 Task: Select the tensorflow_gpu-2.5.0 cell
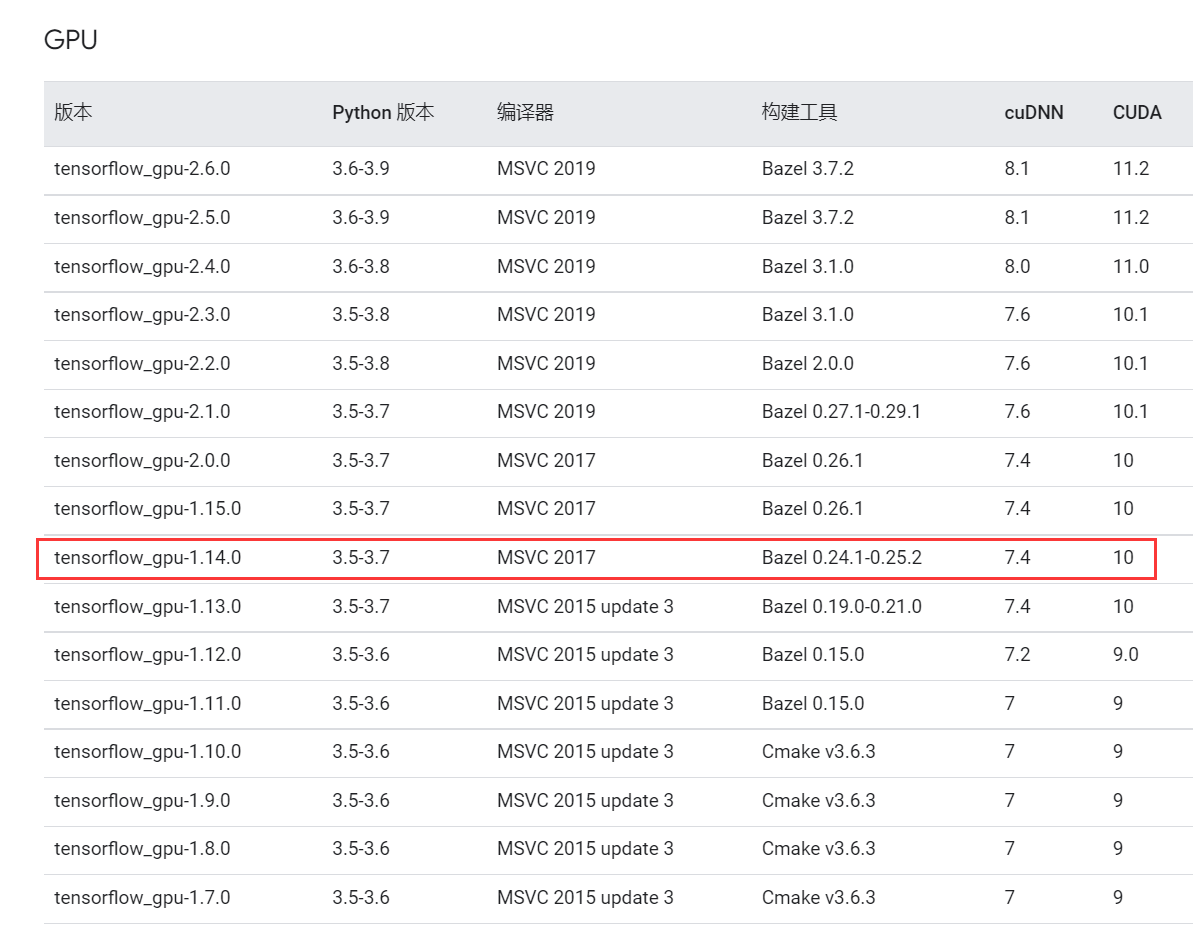pos(142,218)
